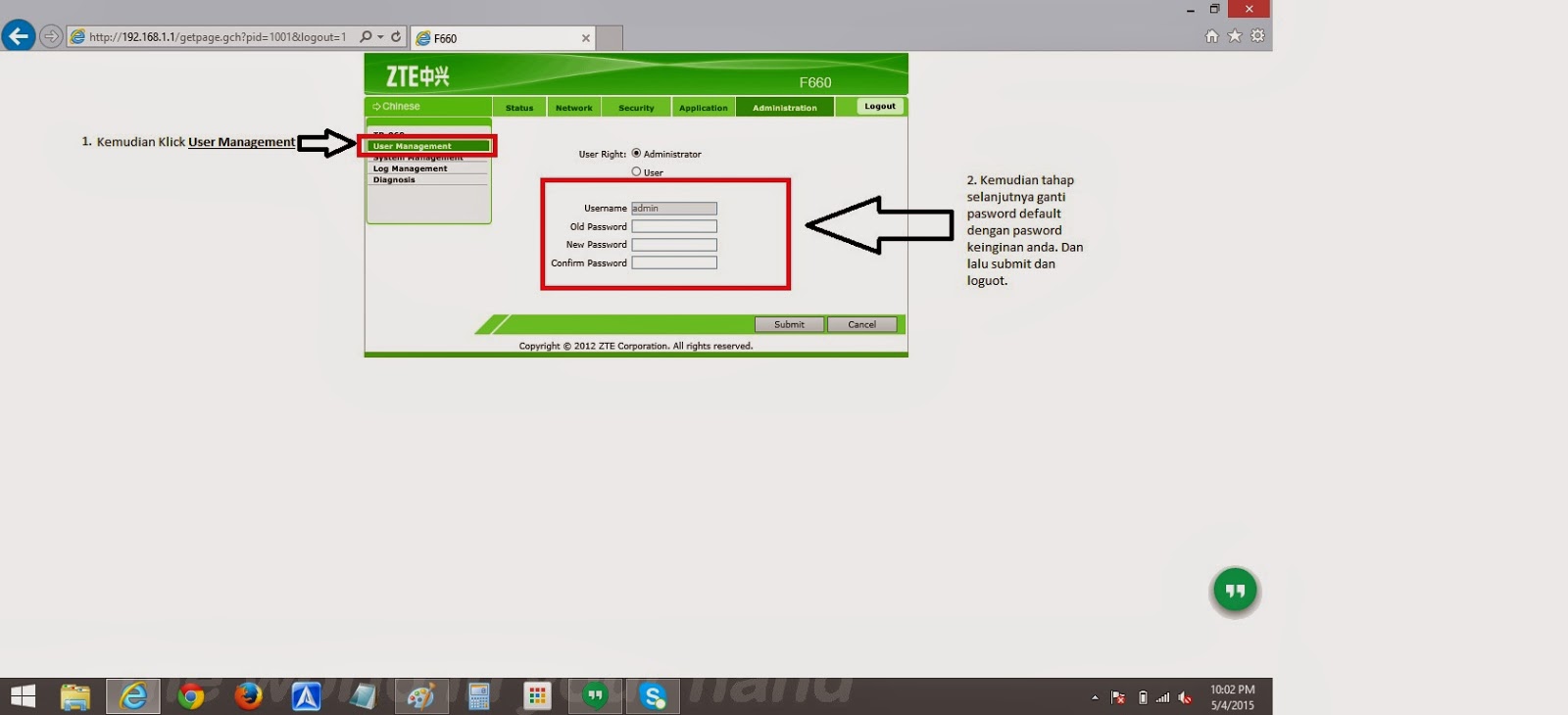Go back with the browser back arrow
The height and width of the screenshot is (715, 1568).
[18, 36]
